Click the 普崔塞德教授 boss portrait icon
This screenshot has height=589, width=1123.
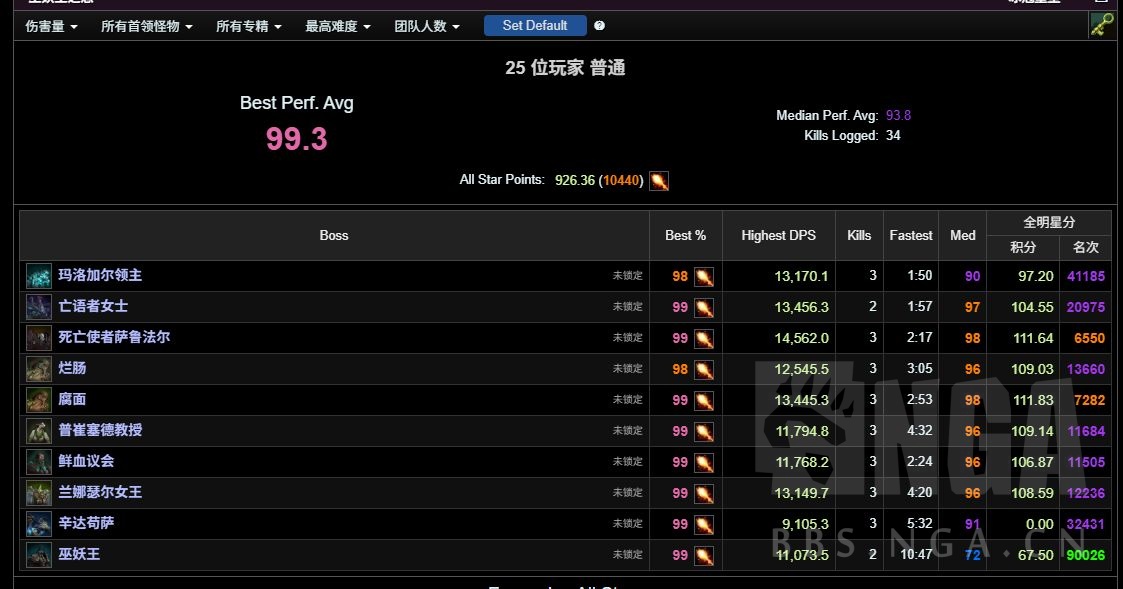(38, 431)
